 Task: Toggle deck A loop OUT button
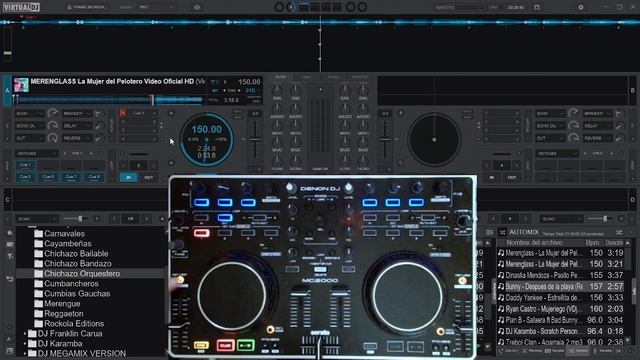pyautogui.click(x=148, y=178)
